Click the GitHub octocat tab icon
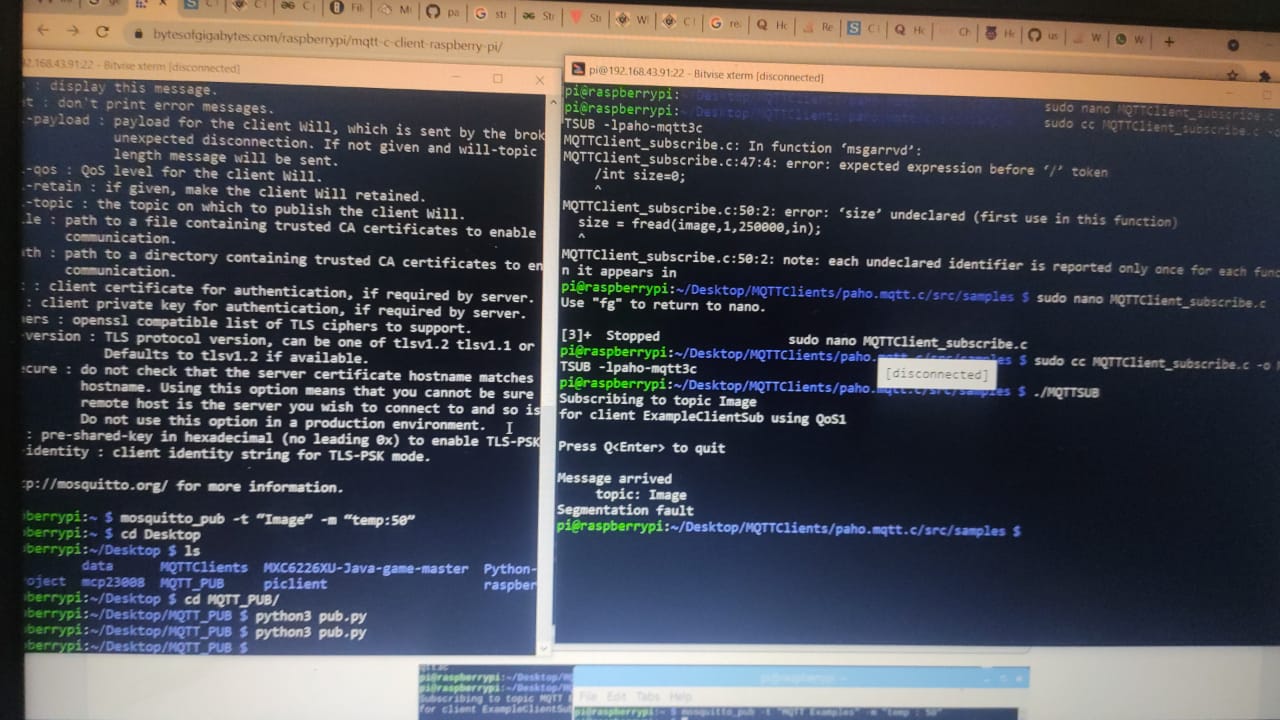The image size is (1280, 720). [x=433, y=10]
